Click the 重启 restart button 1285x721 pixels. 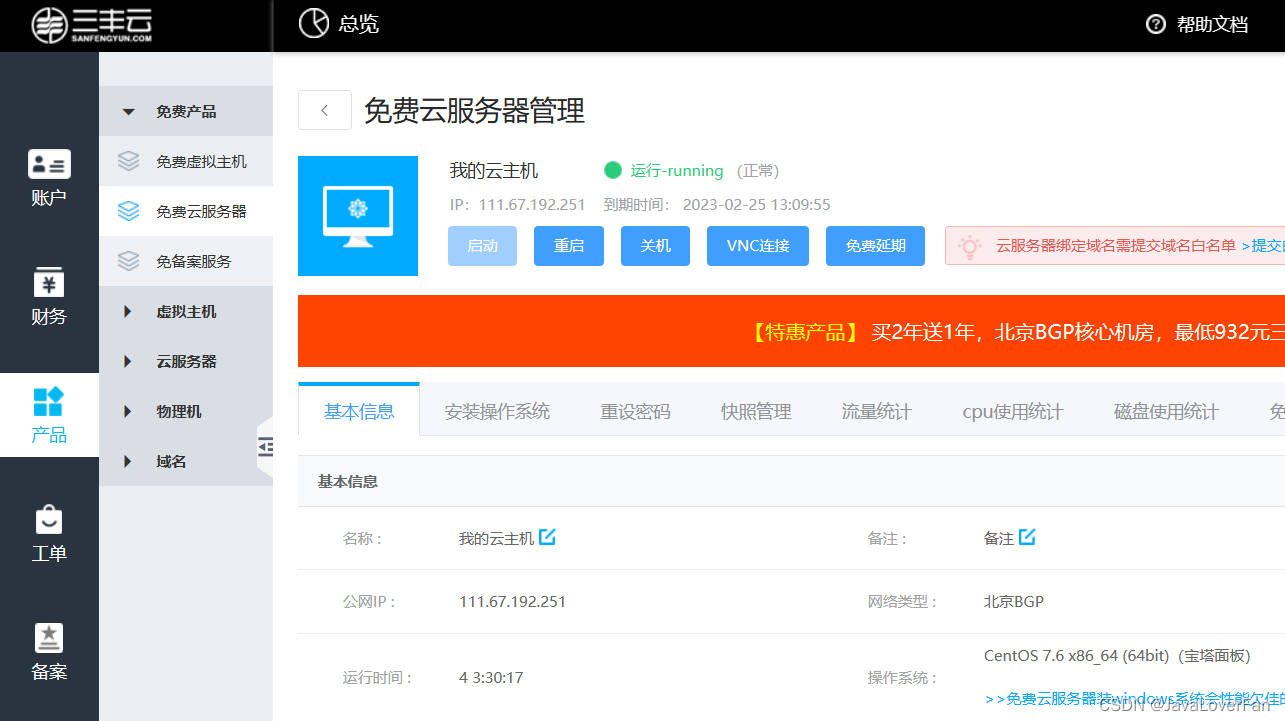pos(569,246)
